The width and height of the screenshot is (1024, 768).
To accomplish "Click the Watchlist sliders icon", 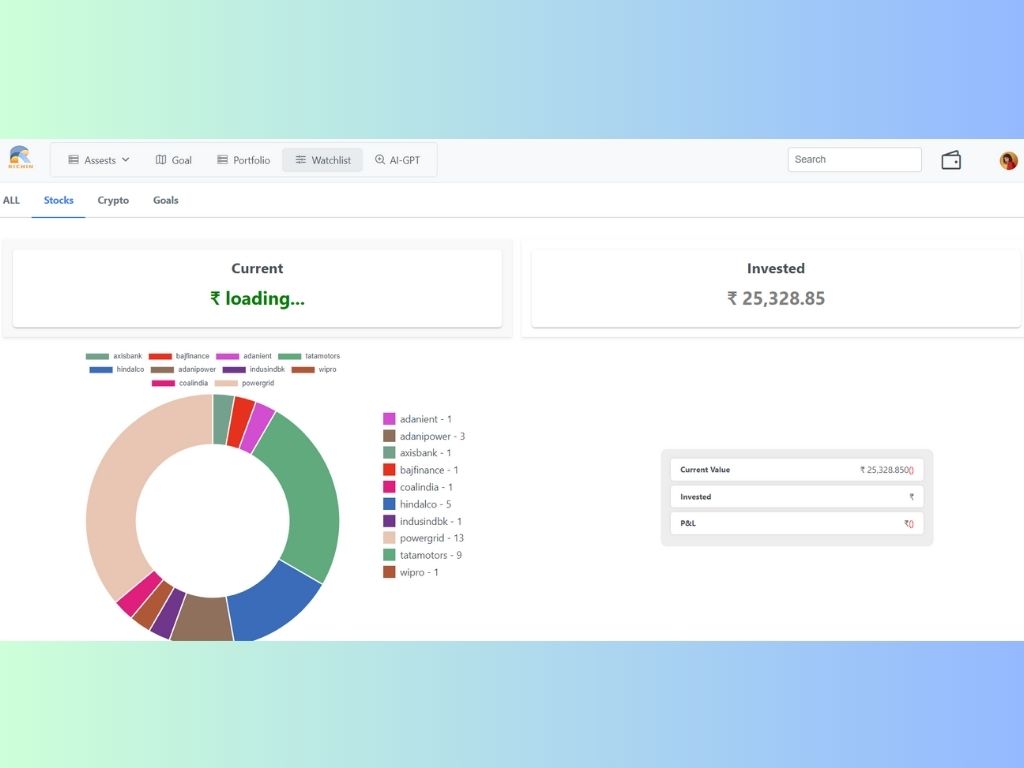I will pyautogui.click(x=300, y=160).
